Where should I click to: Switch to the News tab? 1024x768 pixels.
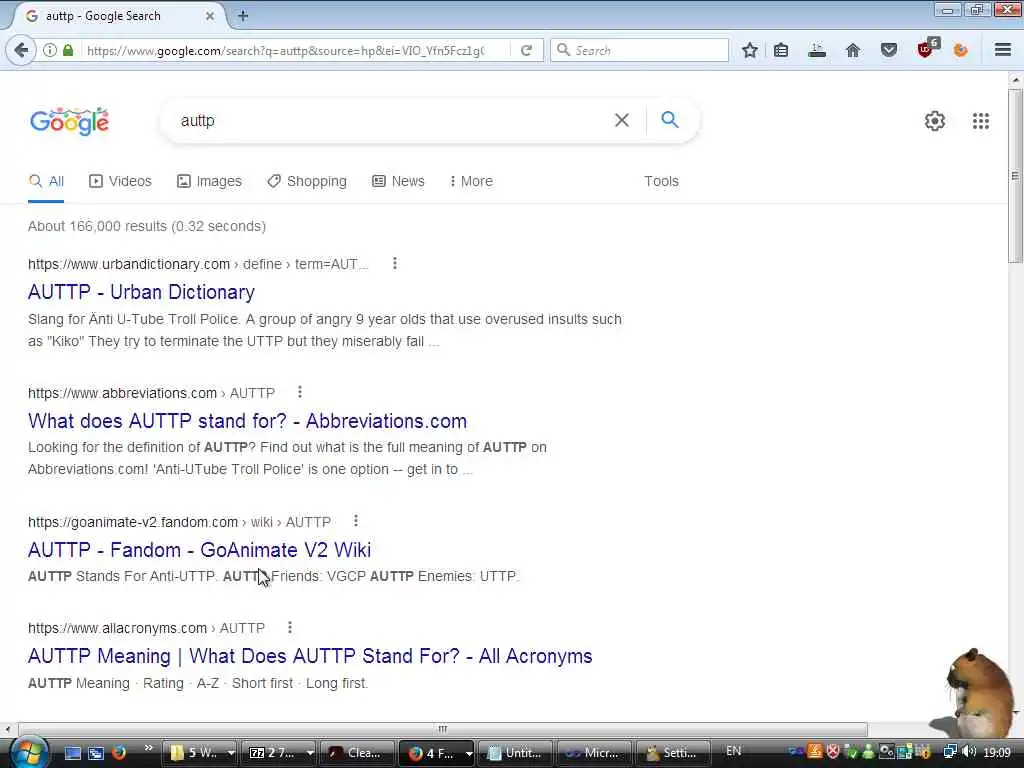398,182
